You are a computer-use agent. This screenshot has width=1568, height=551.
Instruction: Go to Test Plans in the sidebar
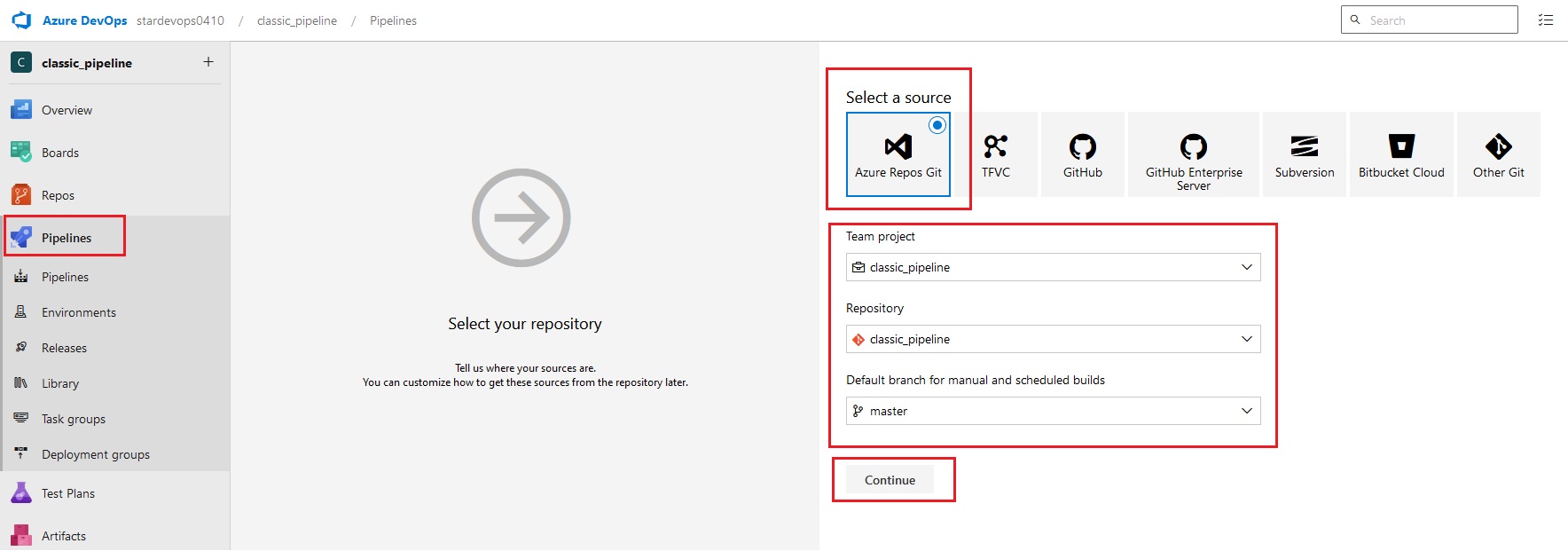click(68, 493)
